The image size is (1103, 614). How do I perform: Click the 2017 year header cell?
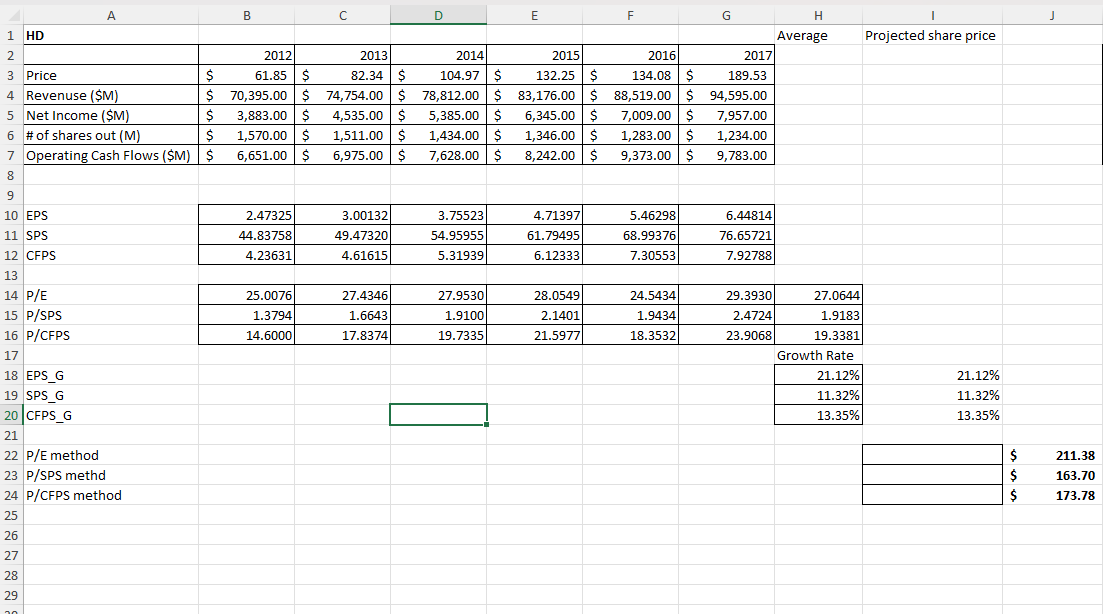click(726, 55)
